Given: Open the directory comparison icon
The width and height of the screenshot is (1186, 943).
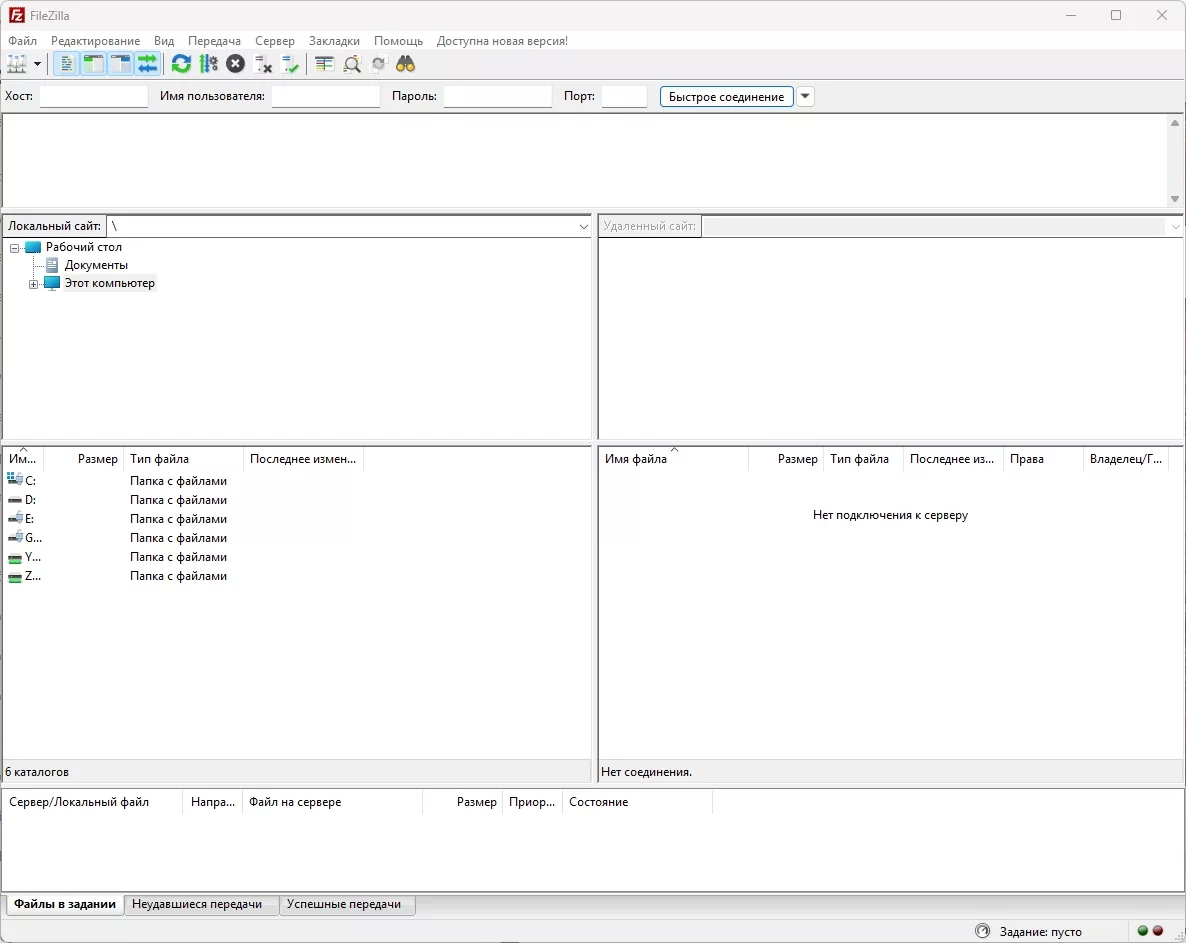Looking at the screenshot, I should click(x=352, y=64).
